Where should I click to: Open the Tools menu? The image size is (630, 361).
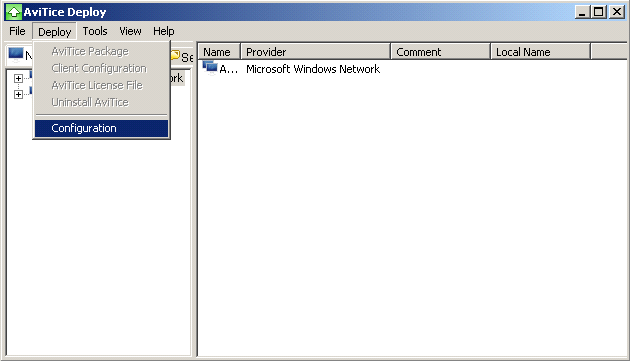(x=95, y=31)
